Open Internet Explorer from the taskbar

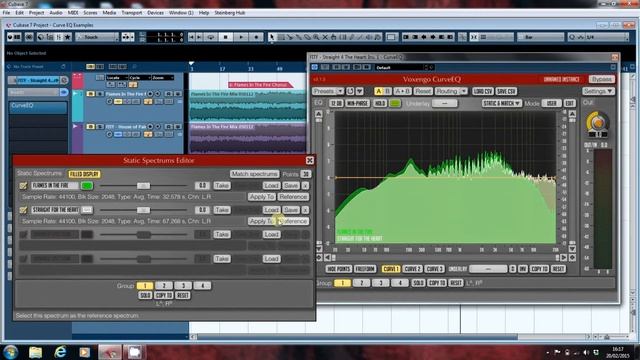tap(60, 351)
